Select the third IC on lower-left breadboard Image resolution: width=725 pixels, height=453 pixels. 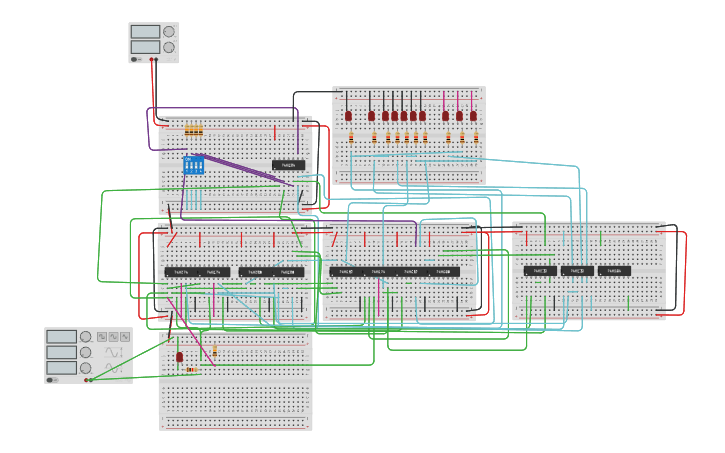(255, 272)
